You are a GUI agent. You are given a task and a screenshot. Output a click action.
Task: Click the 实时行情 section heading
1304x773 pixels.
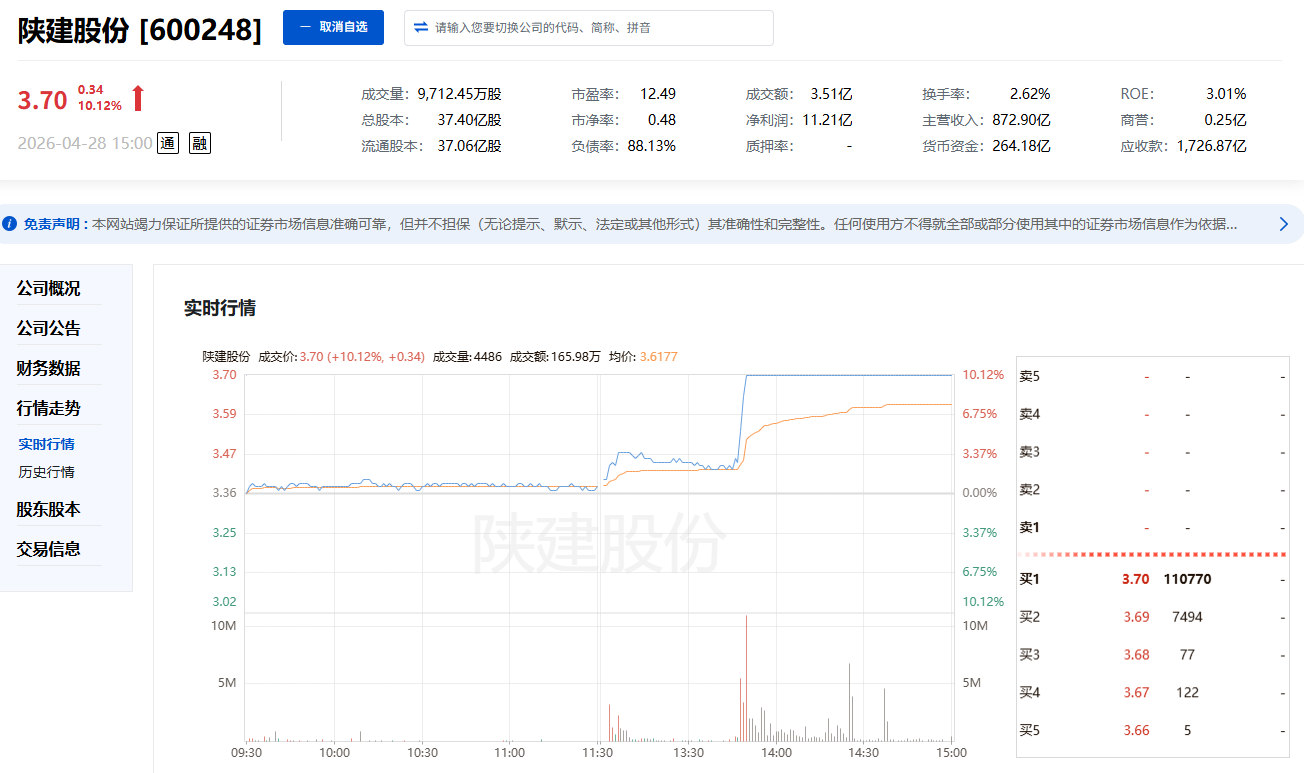tap(220, 308)
